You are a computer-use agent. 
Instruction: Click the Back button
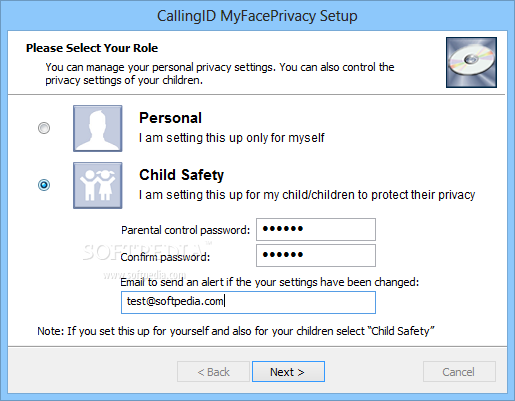pyautogui.click(x=213, y=371)
